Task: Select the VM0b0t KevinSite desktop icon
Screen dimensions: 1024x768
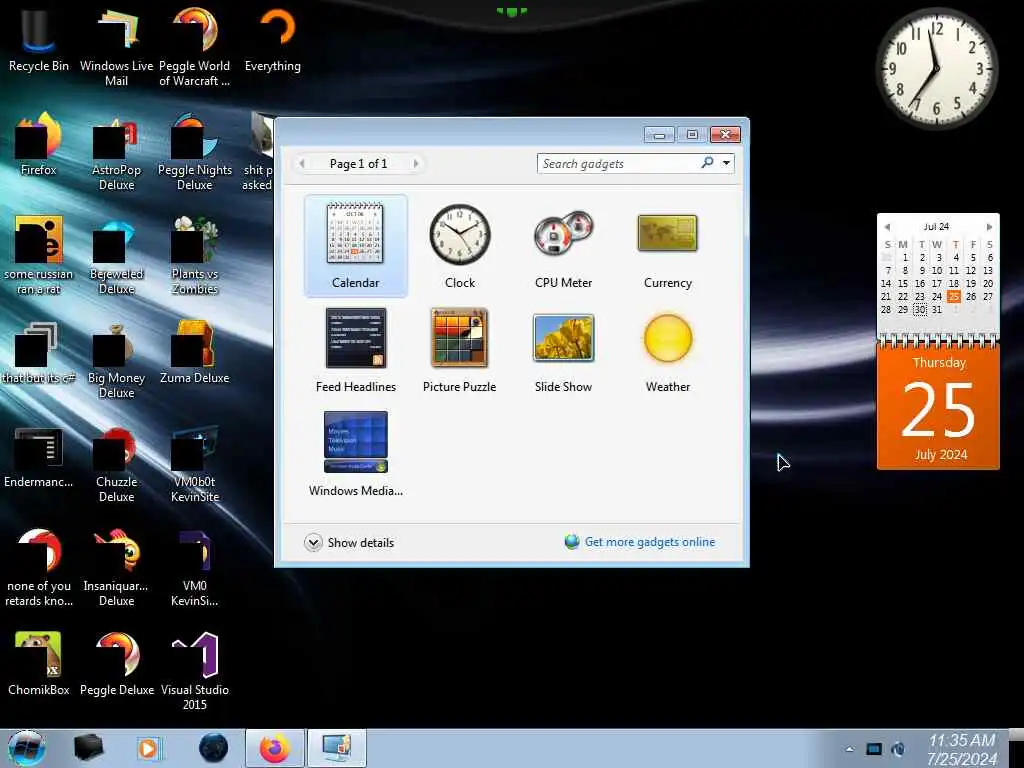Action: (x=195, y=465)
